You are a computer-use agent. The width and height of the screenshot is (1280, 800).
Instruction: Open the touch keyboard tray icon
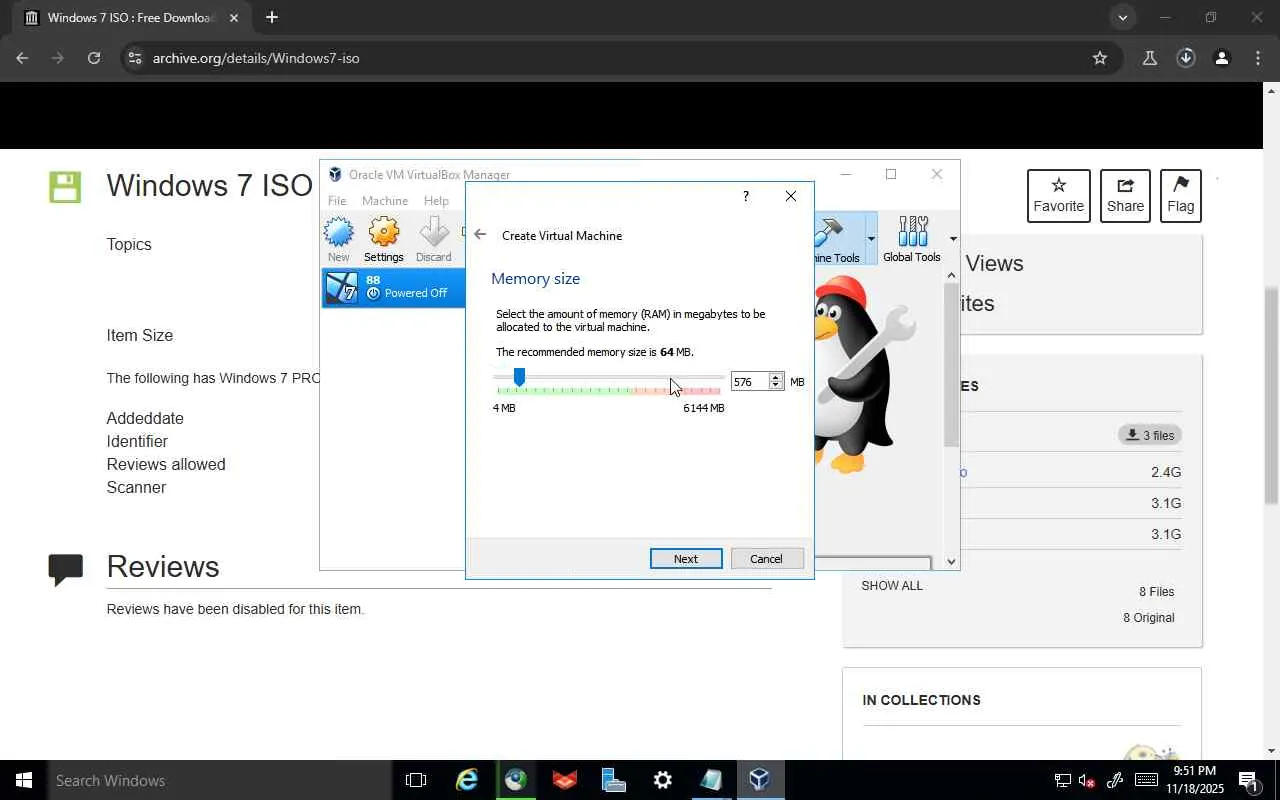(x=1146, y=780)
